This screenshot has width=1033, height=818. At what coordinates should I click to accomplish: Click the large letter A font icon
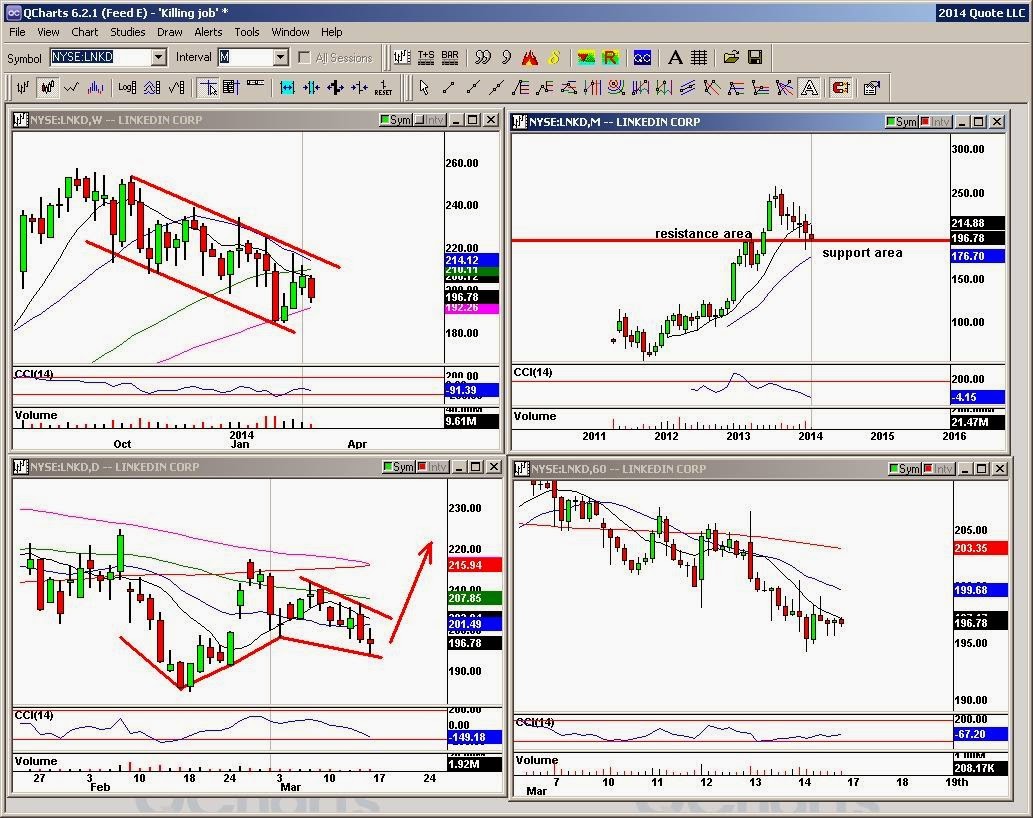(675, 58)
